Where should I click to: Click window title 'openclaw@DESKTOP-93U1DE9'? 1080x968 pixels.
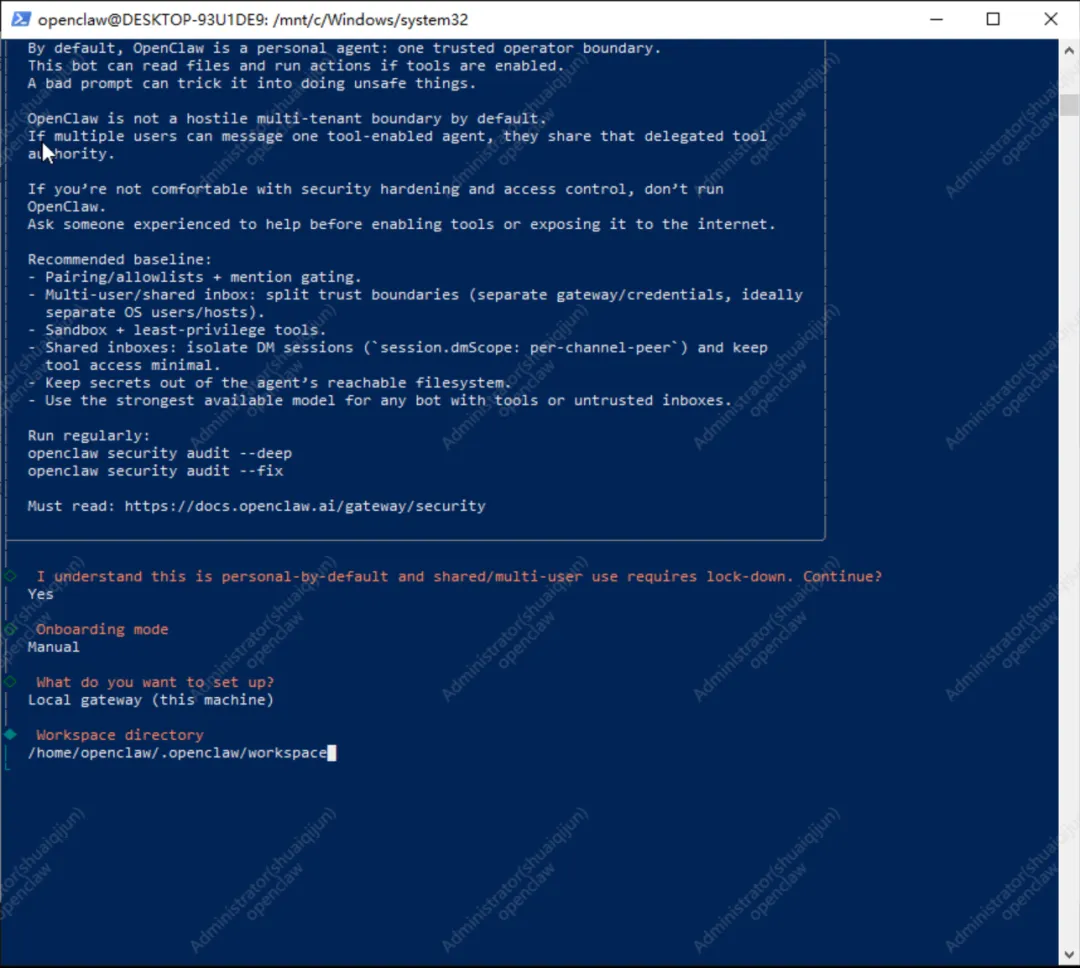(253, 19)
